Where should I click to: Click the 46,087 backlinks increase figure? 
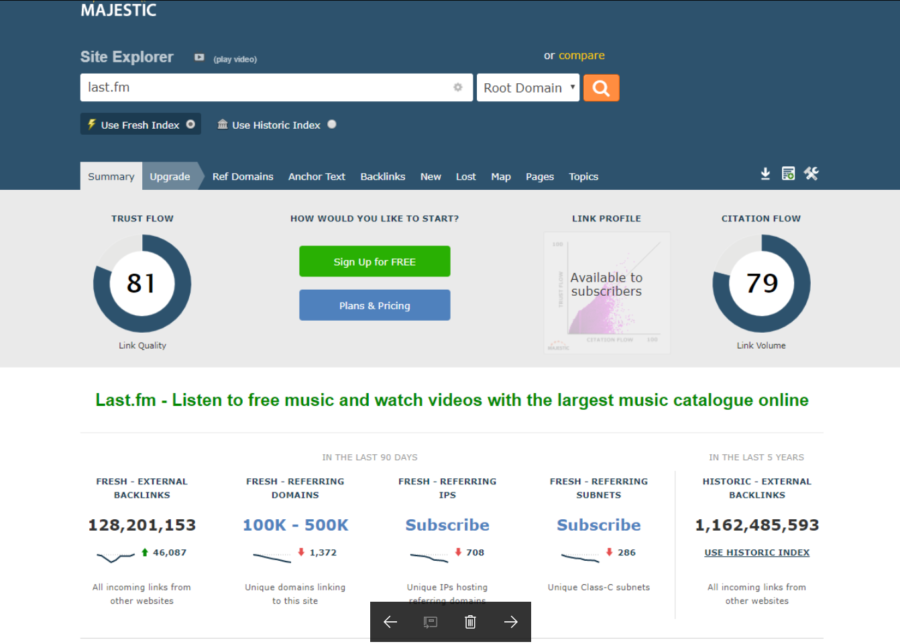click(x=169, y=552)
